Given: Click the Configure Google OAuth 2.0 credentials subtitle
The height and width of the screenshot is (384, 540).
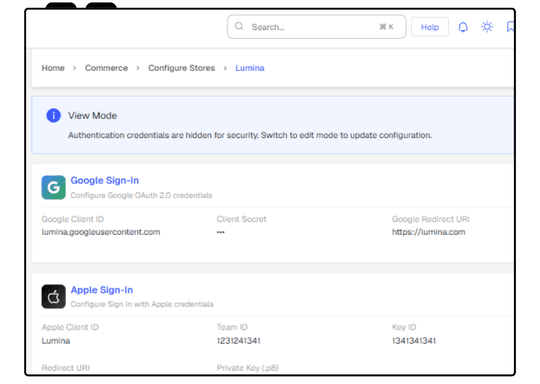Looking at the screenshot, I should pyautogui.click(x=141, y=195).
